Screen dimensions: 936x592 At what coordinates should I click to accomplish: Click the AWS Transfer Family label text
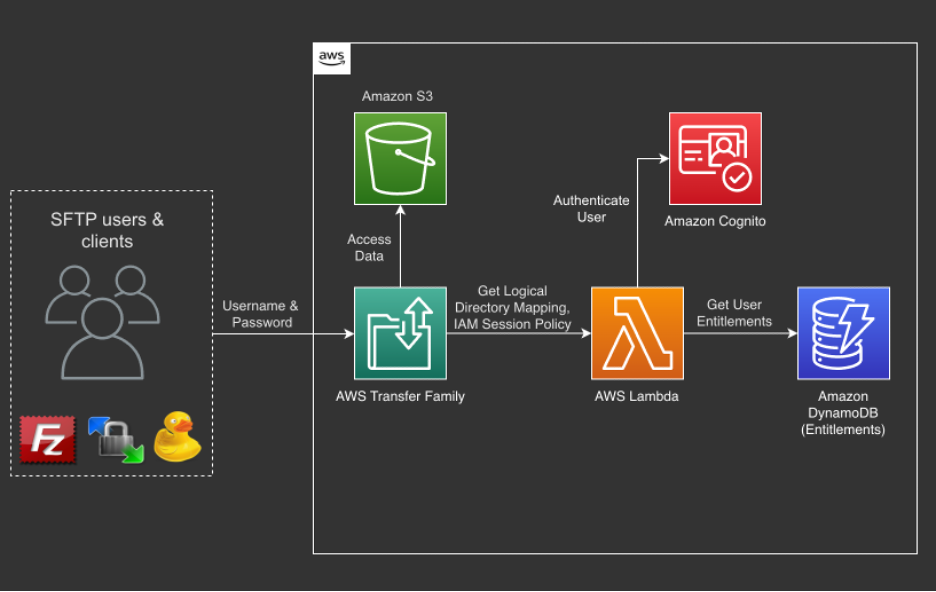coord(401,396)
